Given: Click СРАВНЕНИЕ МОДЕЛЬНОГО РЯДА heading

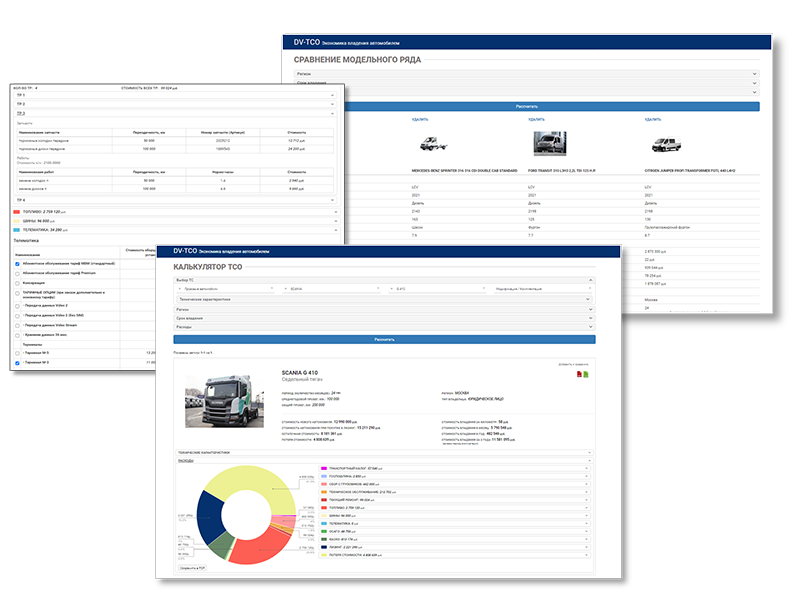Looking at the screenshot, I should click(357, 60).
